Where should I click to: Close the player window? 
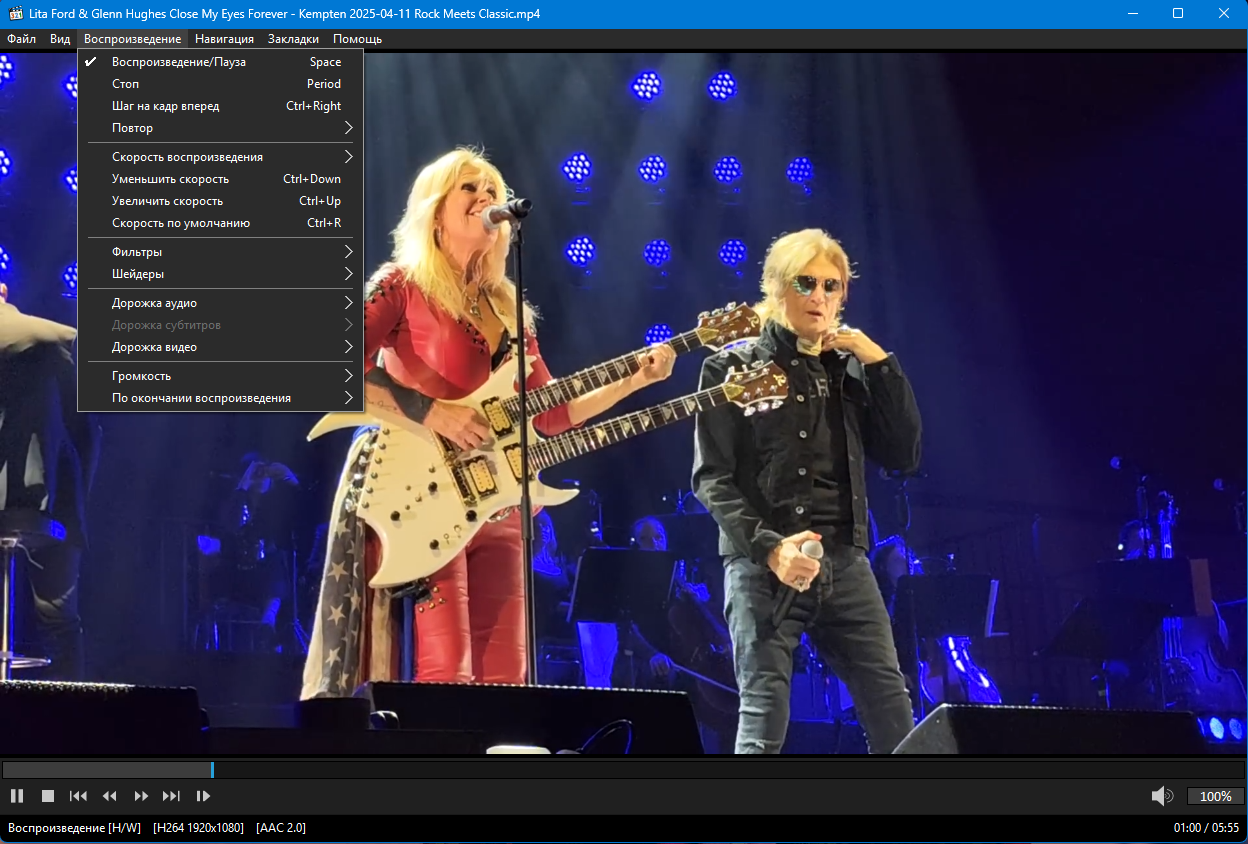tap(1224, 14)
